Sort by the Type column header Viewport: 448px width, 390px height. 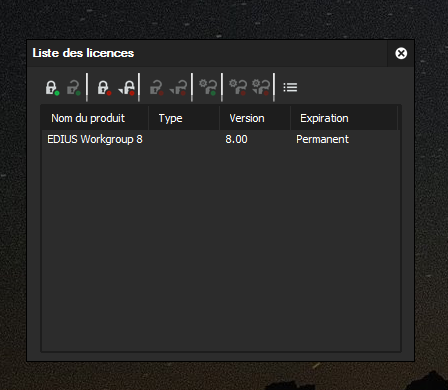coord(184,118)
